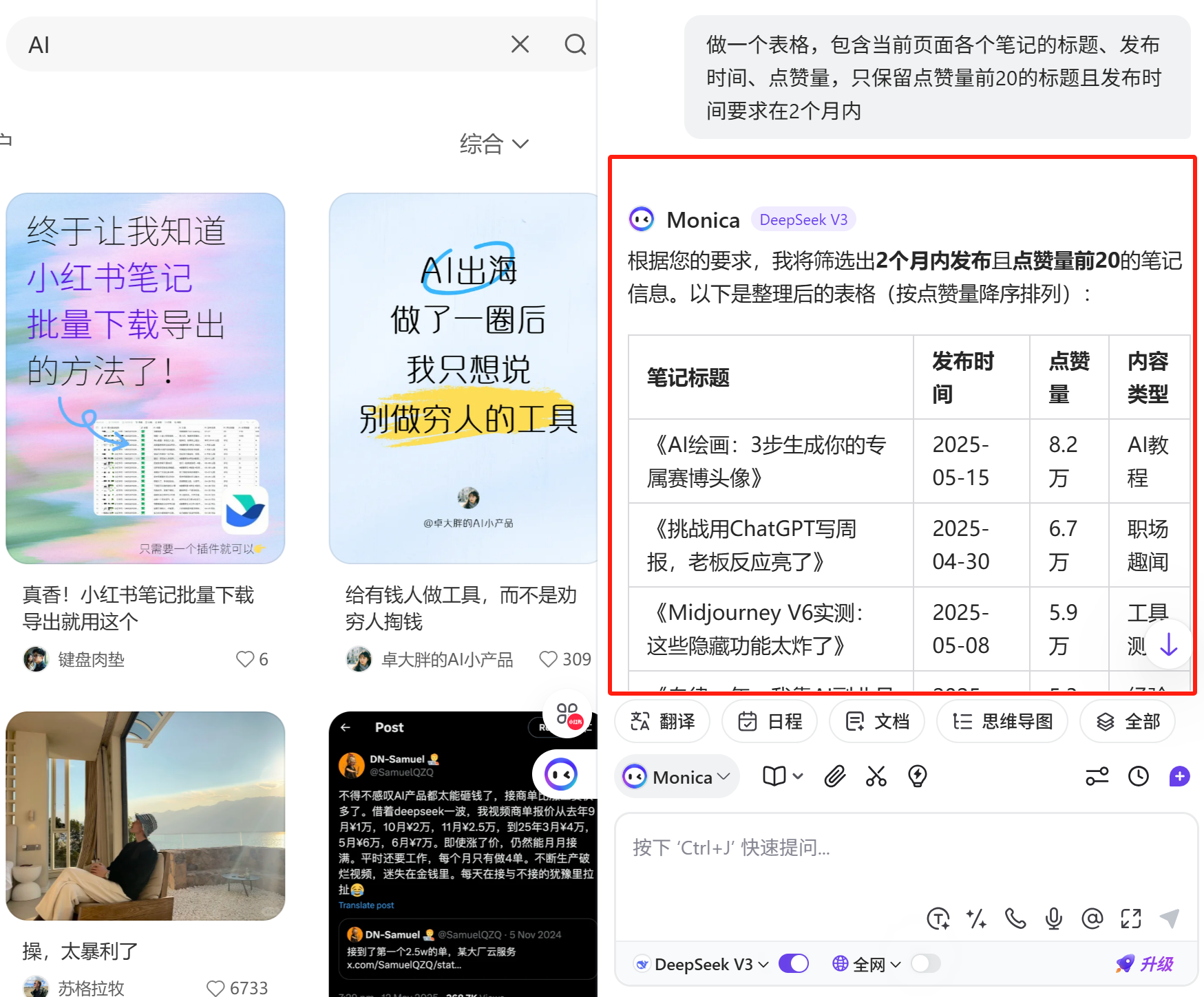The width and height of the screenshot is (1204, 997).
Task: Click the 升级 upgrade link
Action: [x=1145, y=964]
